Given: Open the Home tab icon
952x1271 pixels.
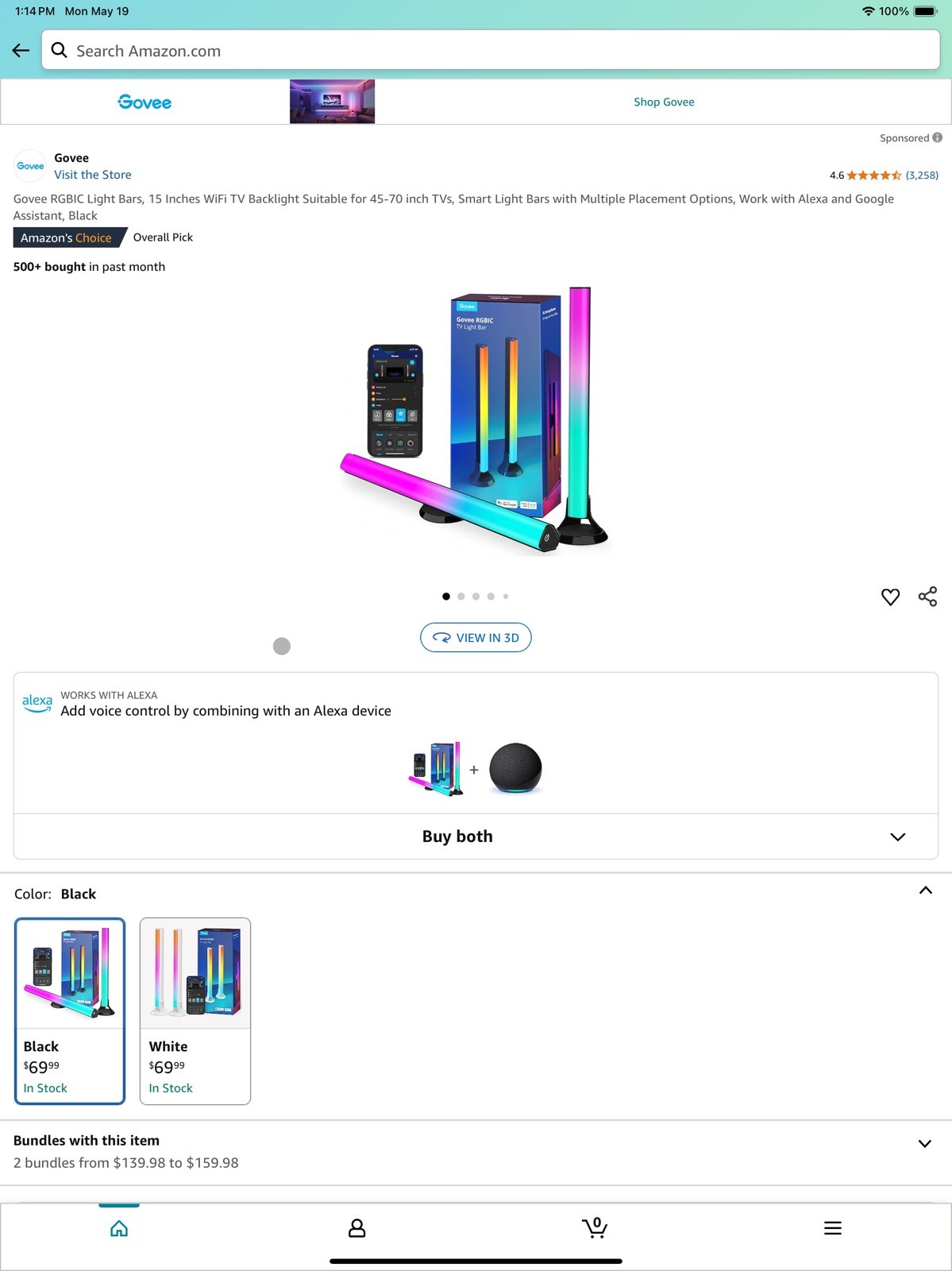Looking at the screenshot, I should click(119, 1228).
